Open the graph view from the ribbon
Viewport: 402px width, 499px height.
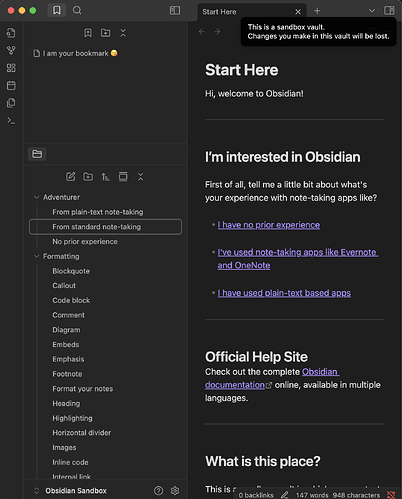tap(11, 50)
